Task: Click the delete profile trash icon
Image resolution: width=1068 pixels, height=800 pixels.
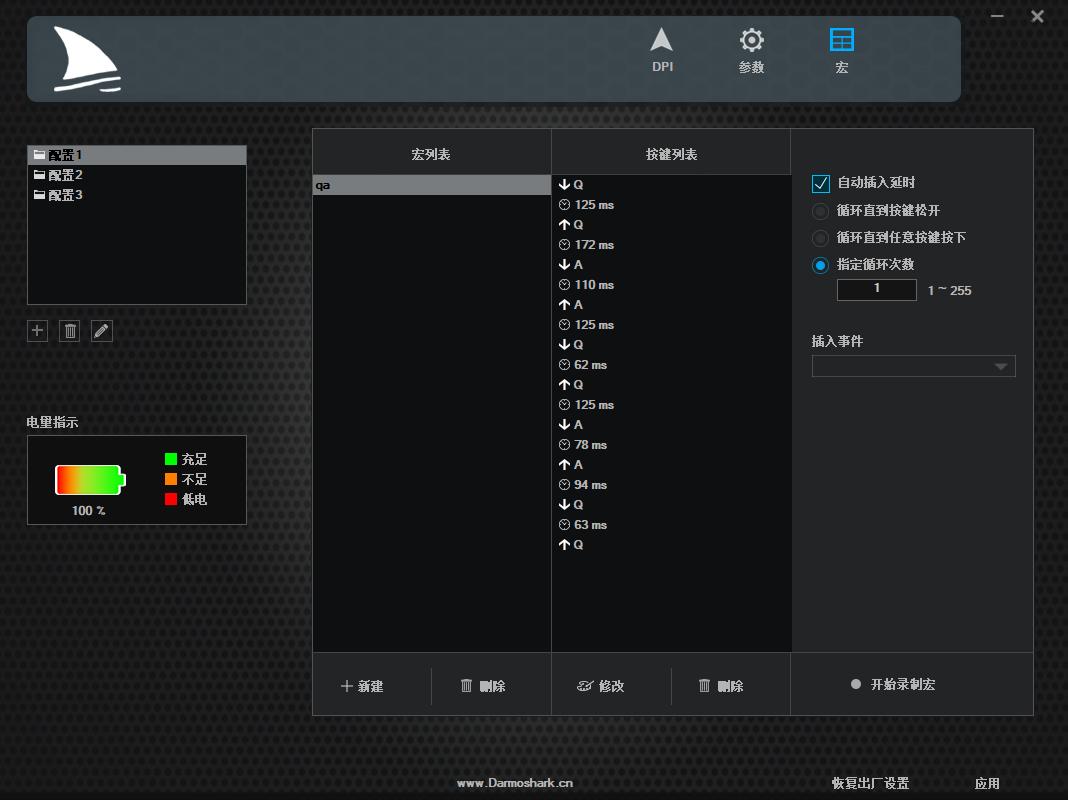Action: coord(68,330)
